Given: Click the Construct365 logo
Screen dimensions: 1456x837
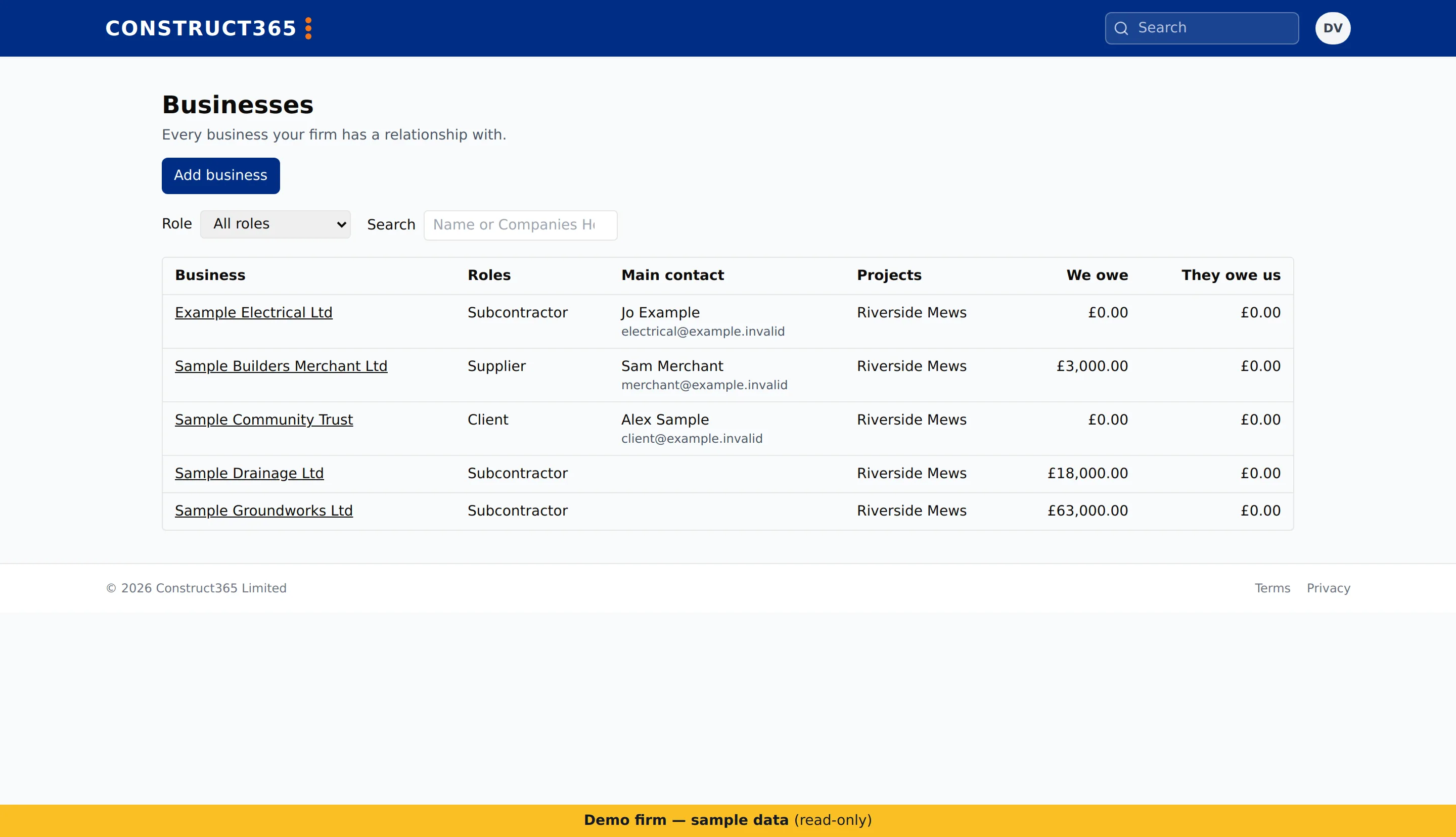Looking at the screenshot, I should tap(209, 28).
